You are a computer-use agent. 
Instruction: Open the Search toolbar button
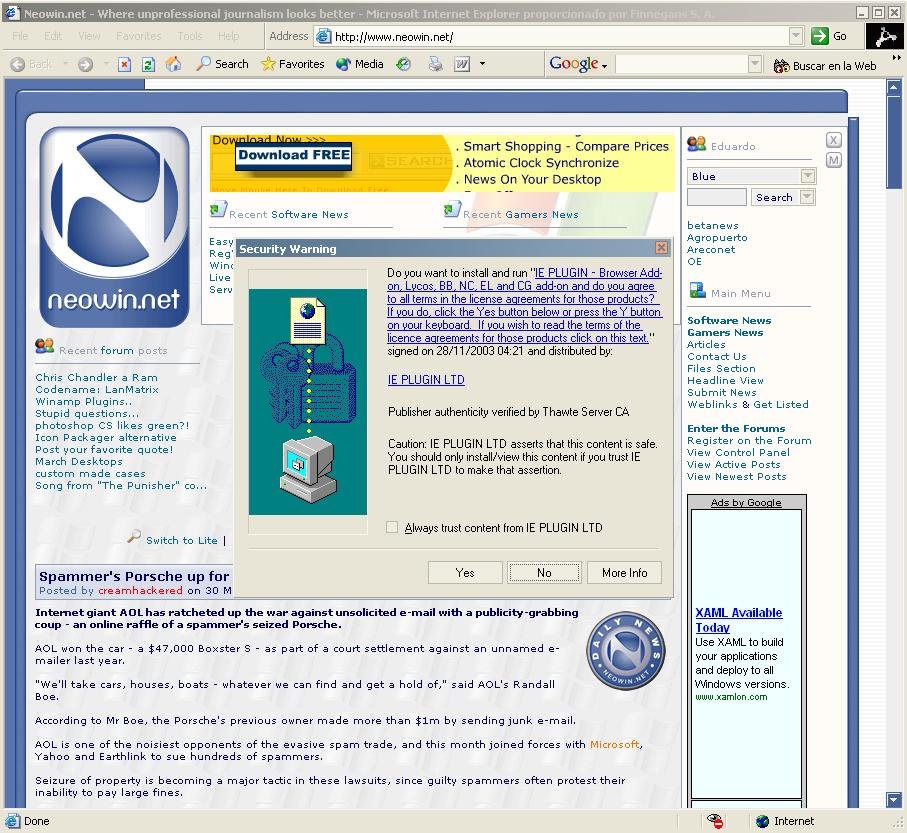pos(222,64)
